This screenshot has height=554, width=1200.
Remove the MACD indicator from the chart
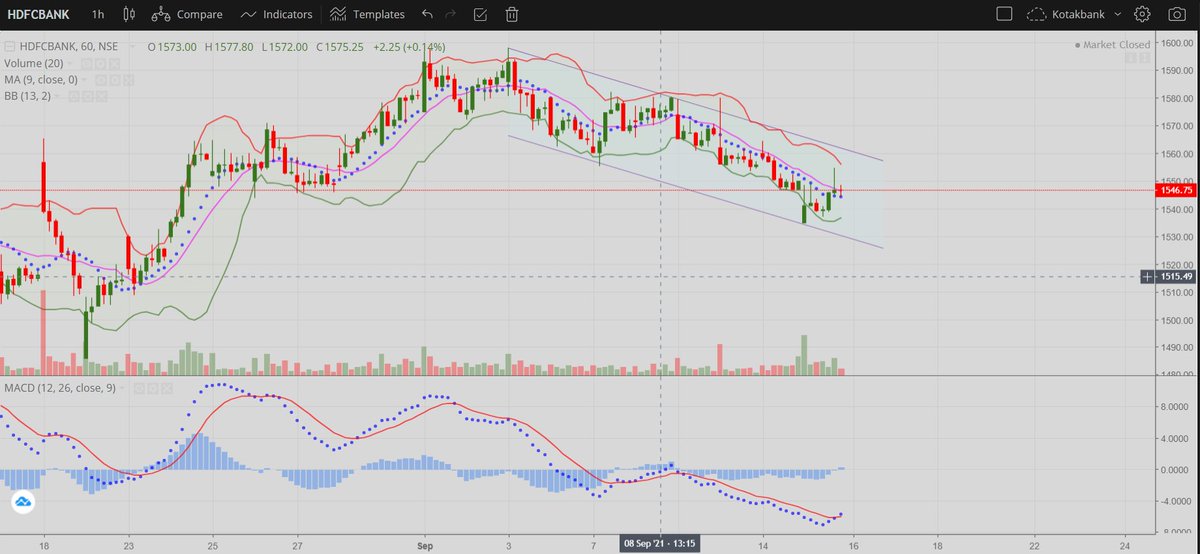[x=167, y=388]
